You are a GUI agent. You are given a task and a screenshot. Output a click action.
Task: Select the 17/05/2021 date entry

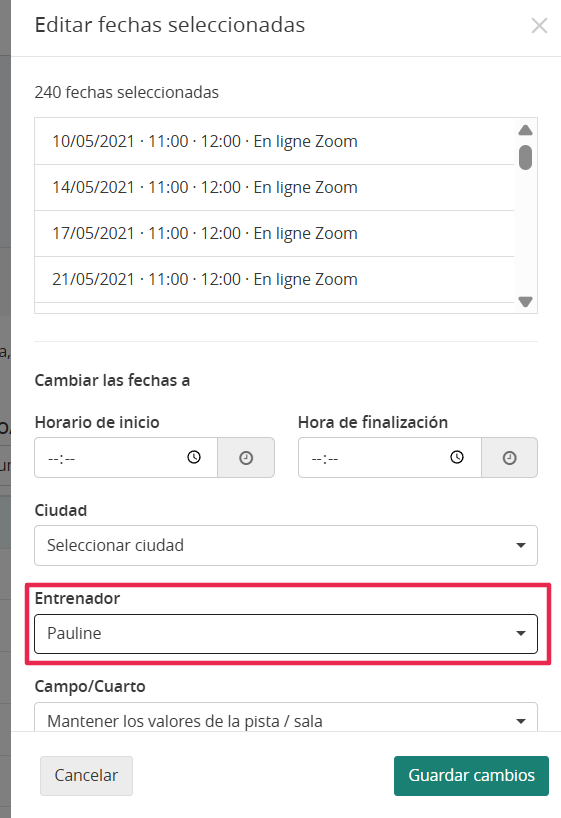pos(274,233)
